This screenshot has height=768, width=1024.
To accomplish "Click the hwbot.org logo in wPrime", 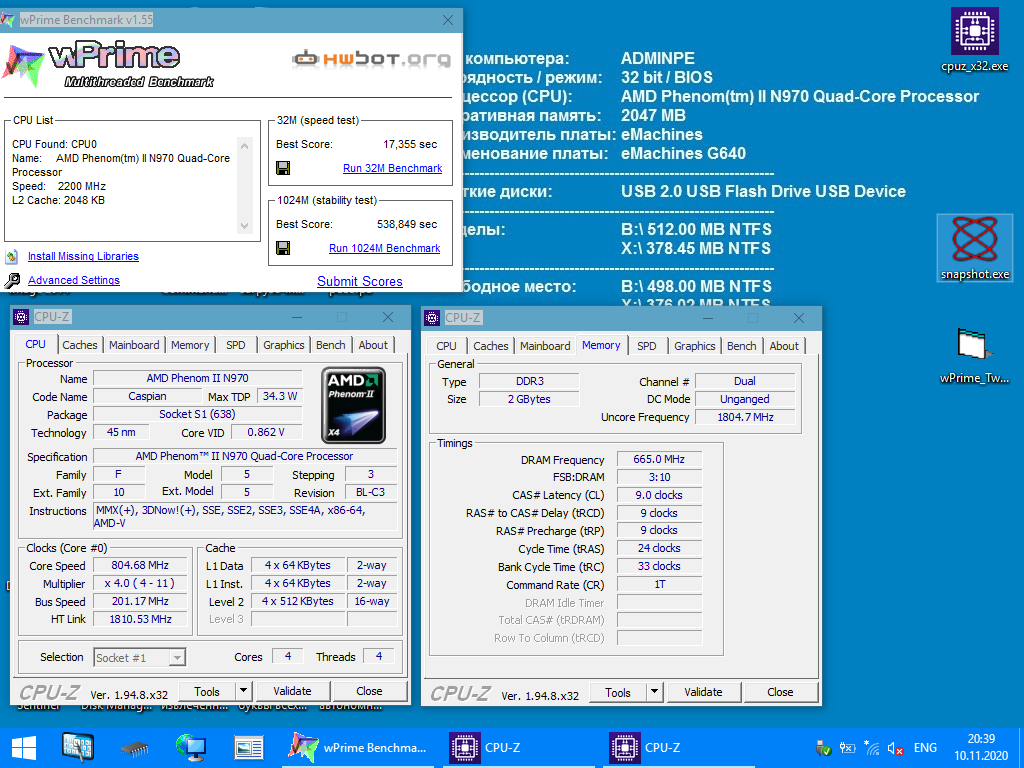I will (371, 59).
